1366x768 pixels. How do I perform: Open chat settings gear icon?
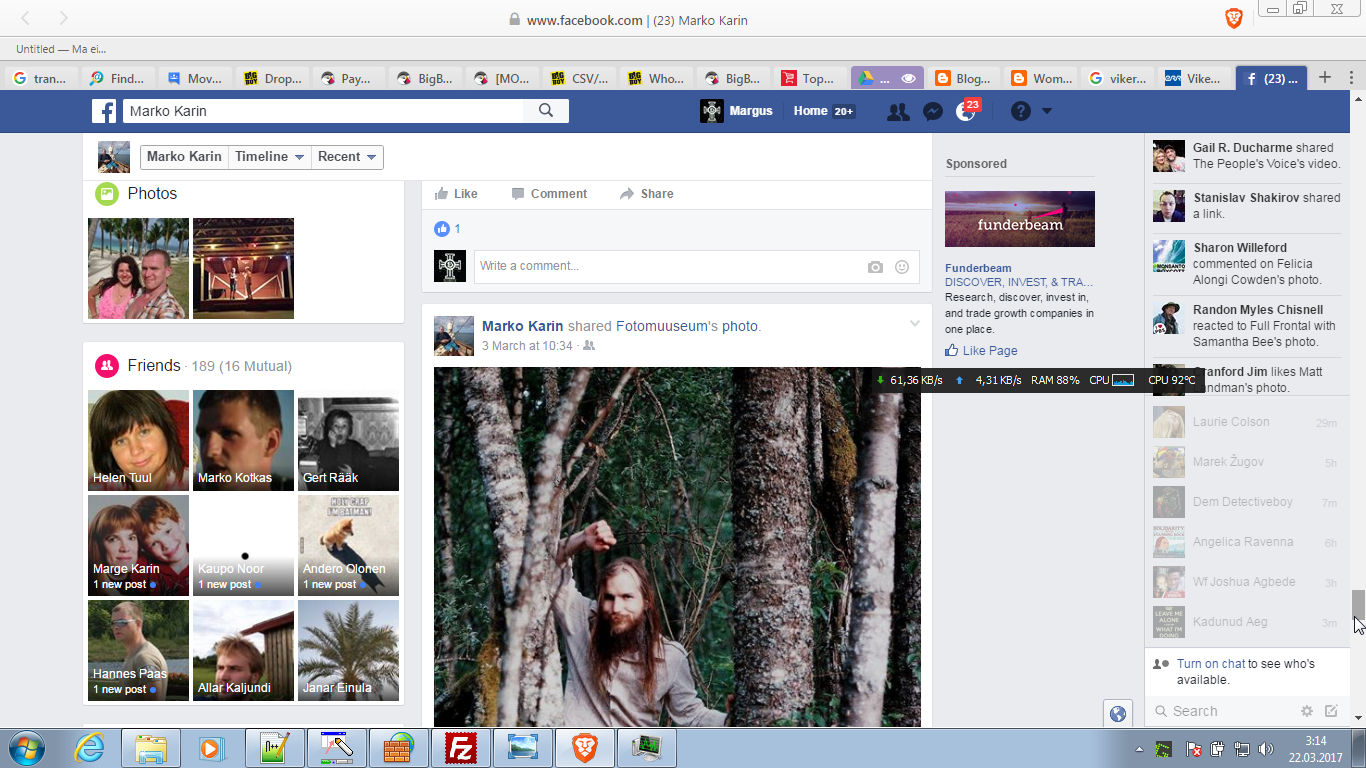1306,711
